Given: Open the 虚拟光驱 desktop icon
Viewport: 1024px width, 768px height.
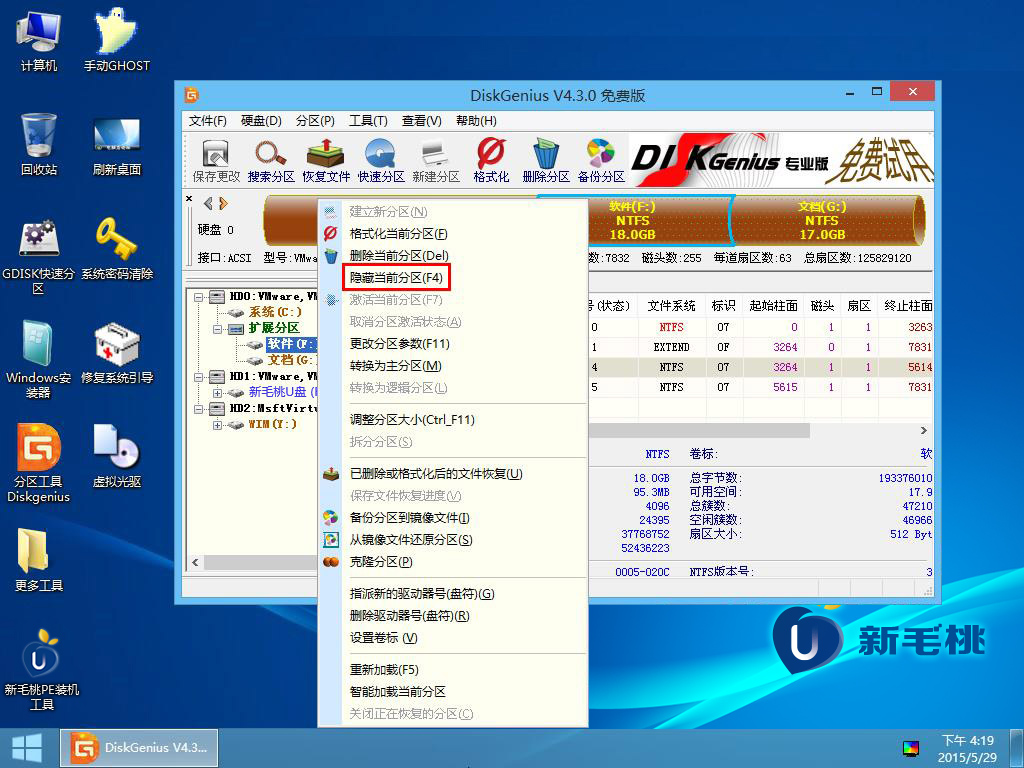Looking at the screenshot, I should tap(117, 456).
